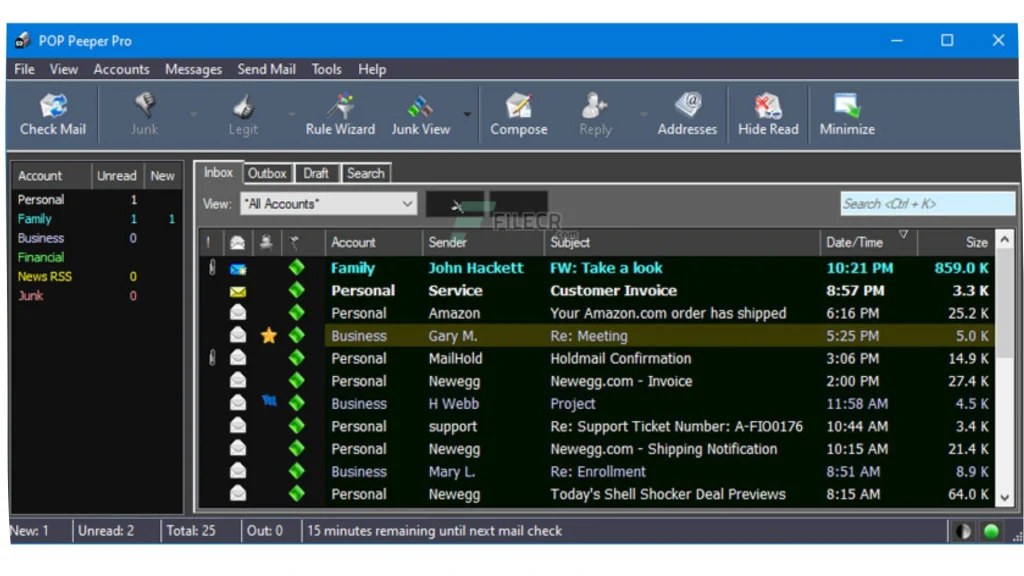The height and width of the screenshot is (576, 1024).
Task: Open the All Accounts view dropdown
Action: pos(409,203)
